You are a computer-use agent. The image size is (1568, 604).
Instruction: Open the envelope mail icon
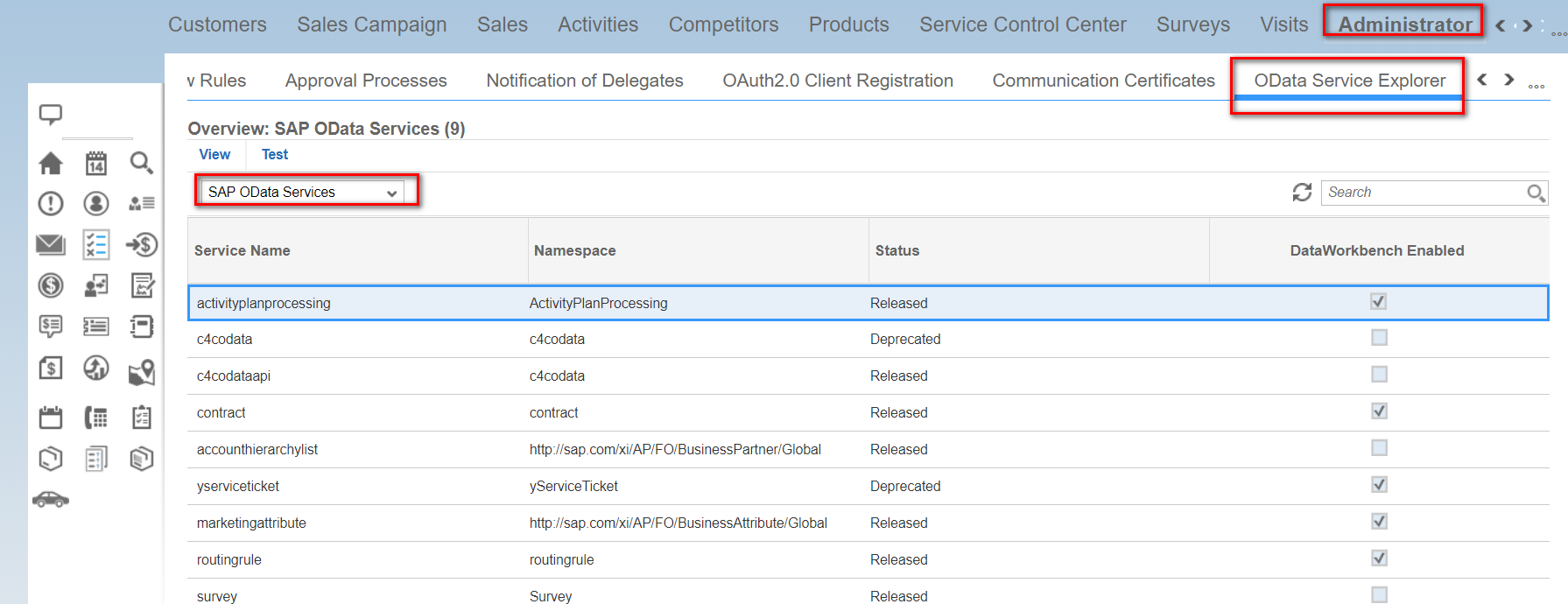click(x=51, y=244)
